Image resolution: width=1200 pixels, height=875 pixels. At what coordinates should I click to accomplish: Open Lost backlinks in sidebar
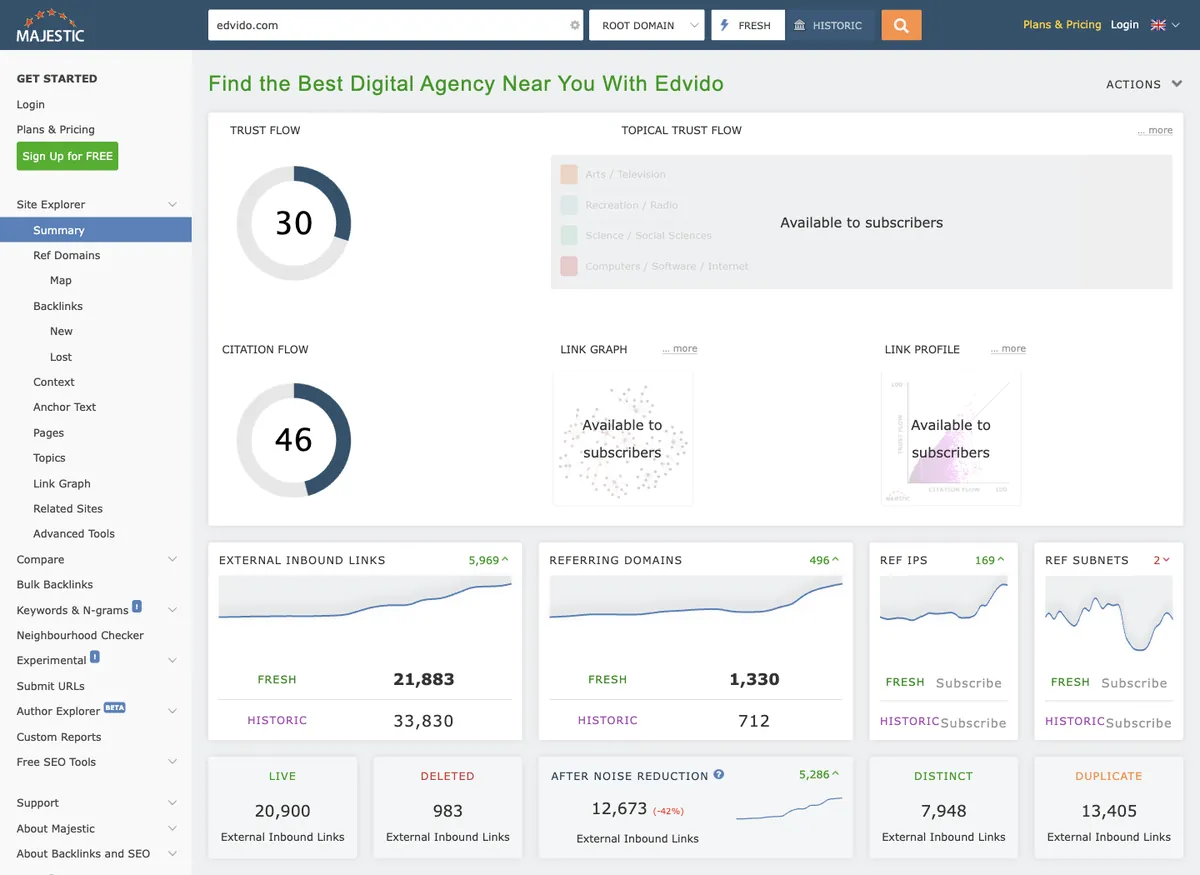tap(61, 357)
